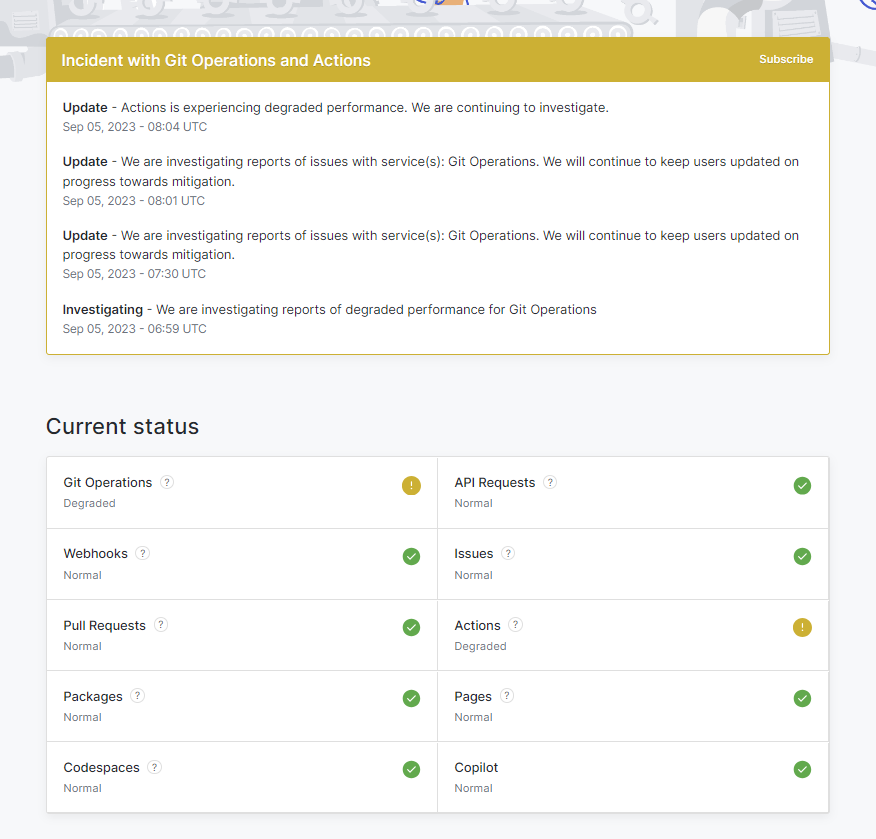Click the Degraded status under Actions
Viewport: 876px width, 839px height.
(x=480, y=646)
